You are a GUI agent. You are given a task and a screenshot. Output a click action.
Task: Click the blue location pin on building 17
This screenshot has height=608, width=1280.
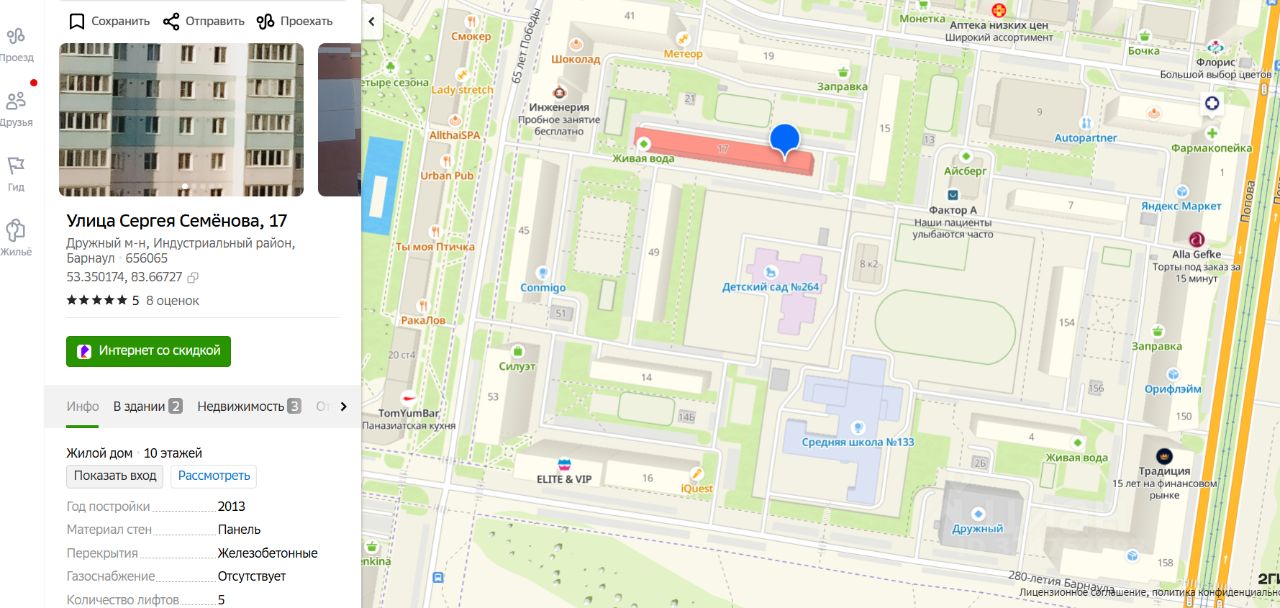point(785,141)
